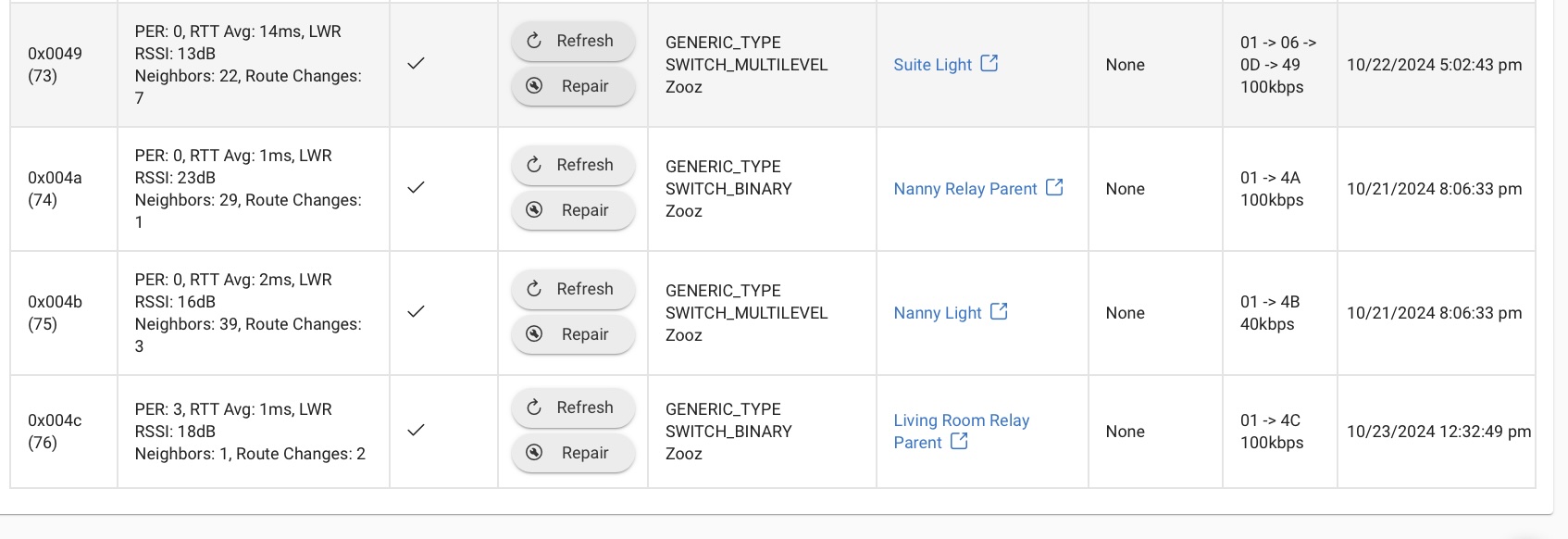Click repair icon in 0x004c row

[534, 453]
